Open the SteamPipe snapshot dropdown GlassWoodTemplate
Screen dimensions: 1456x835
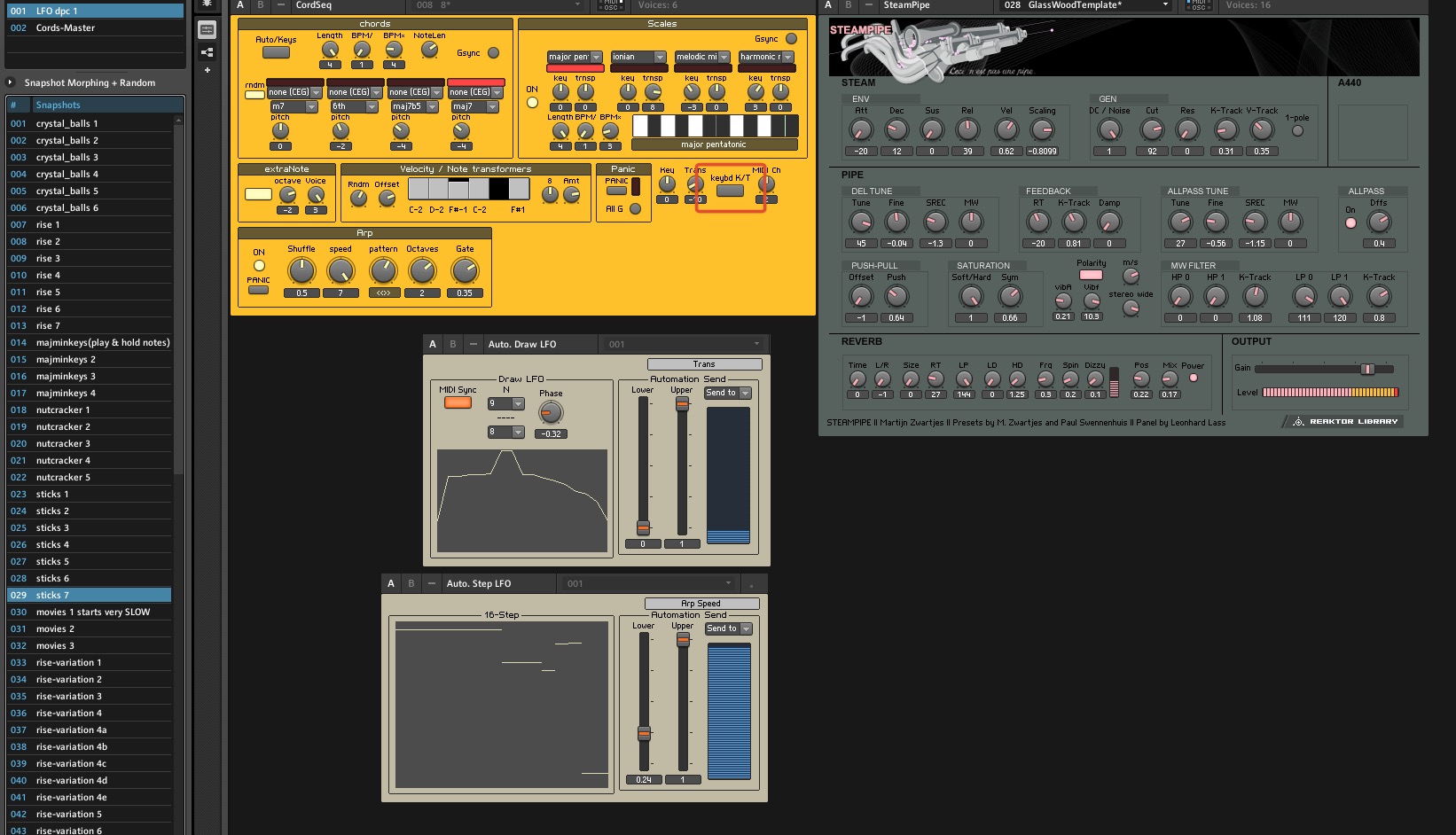tap(1086, 5)
